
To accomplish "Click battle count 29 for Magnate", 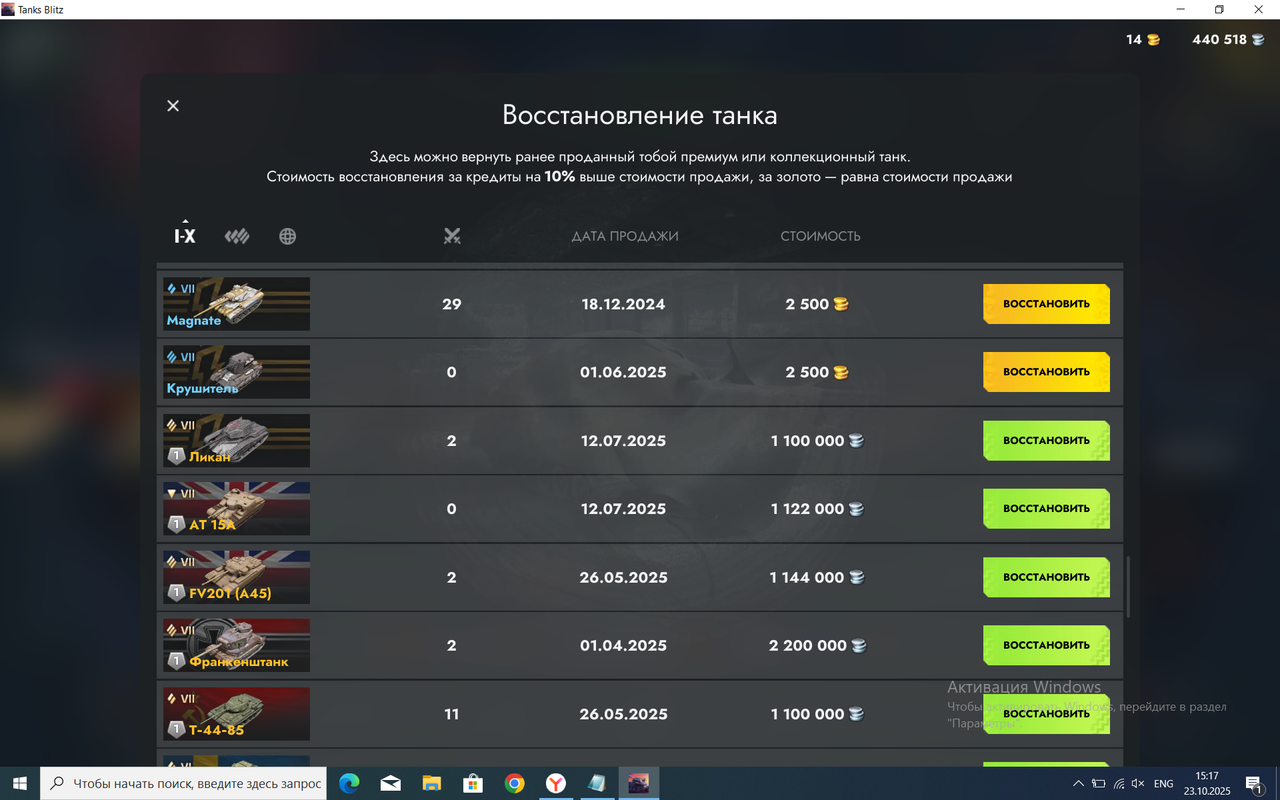I will [x=452, y=304].
